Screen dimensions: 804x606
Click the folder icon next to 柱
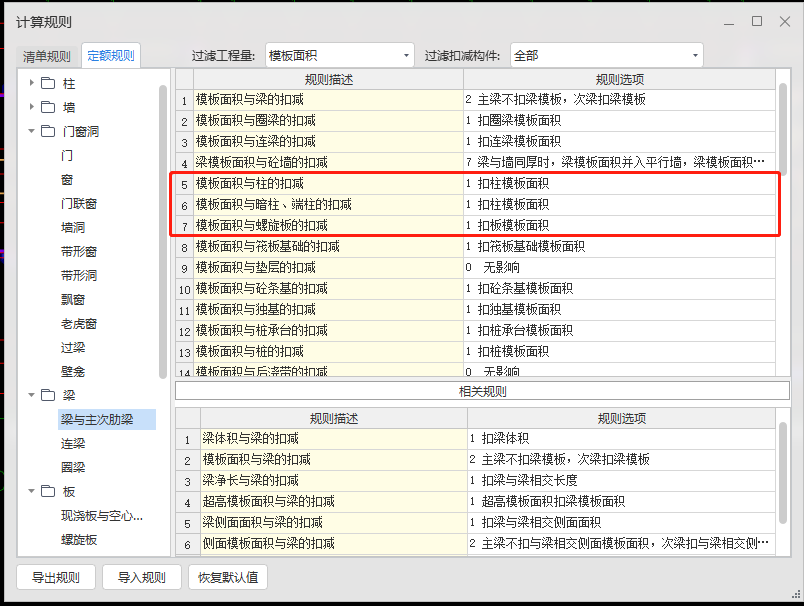point(48,83)
